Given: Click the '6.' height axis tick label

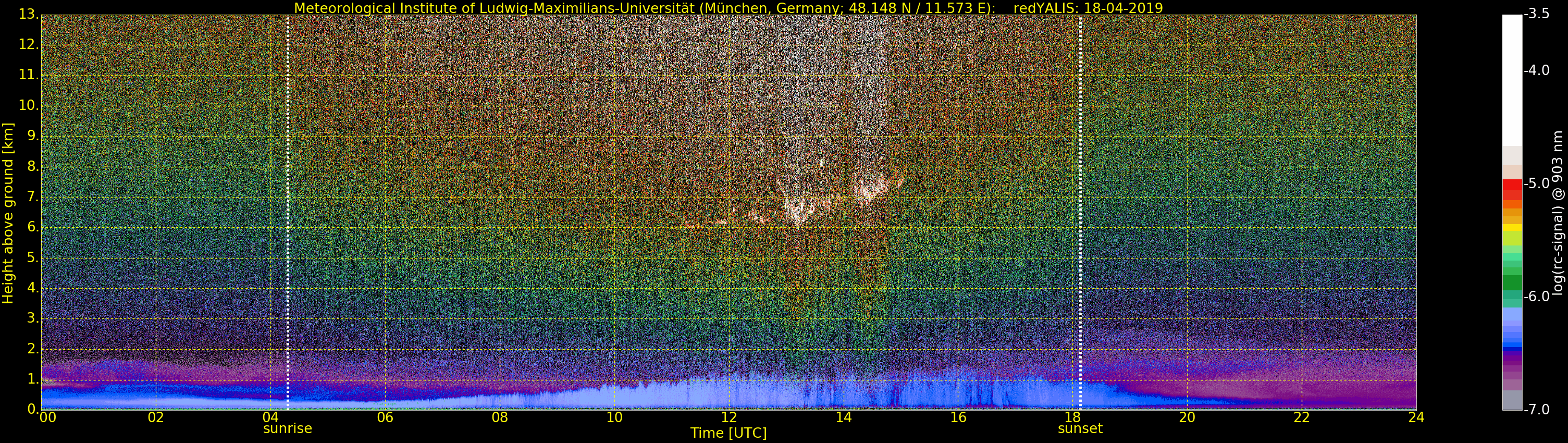Looking at the screenshot, I should [x=33, y=227].
